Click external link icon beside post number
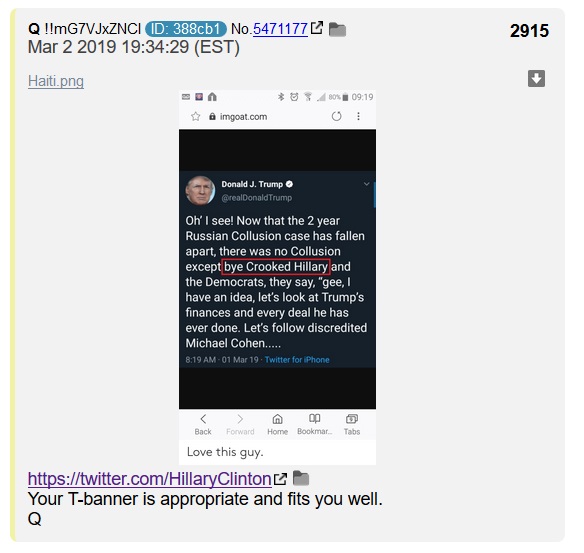The width and height of the screenshot is (584, 553). 317,28
